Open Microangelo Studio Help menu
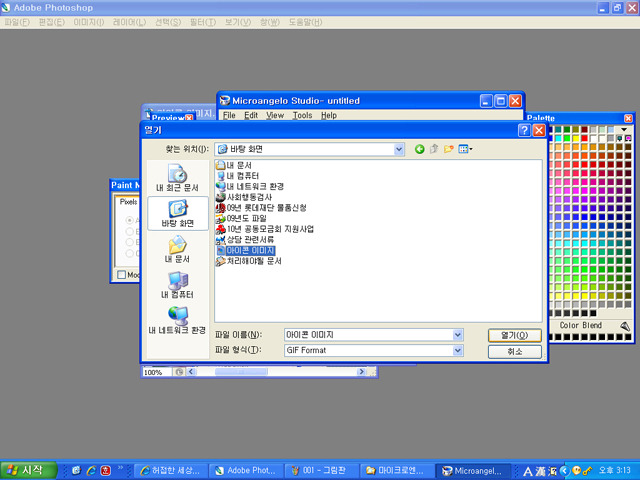Screen dimensions: 640x480 coord(329,116)
